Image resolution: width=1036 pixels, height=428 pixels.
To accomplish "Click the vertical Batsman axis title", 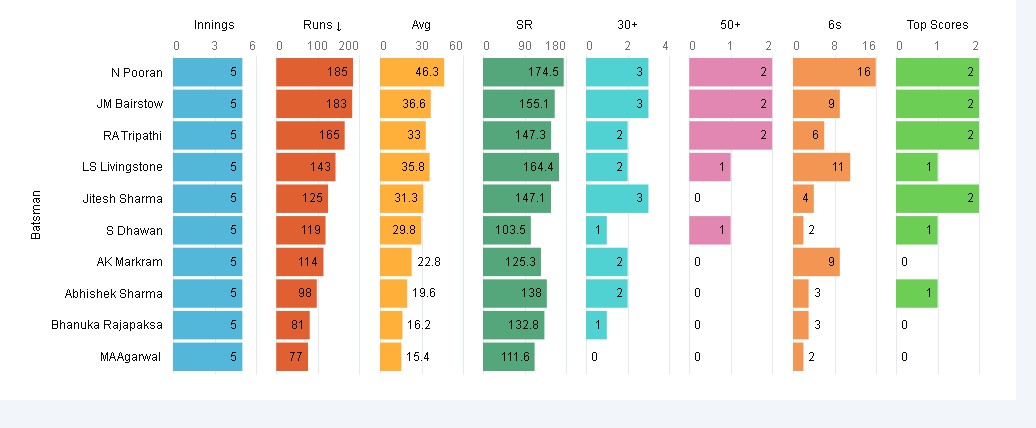I will coord(37,214).
